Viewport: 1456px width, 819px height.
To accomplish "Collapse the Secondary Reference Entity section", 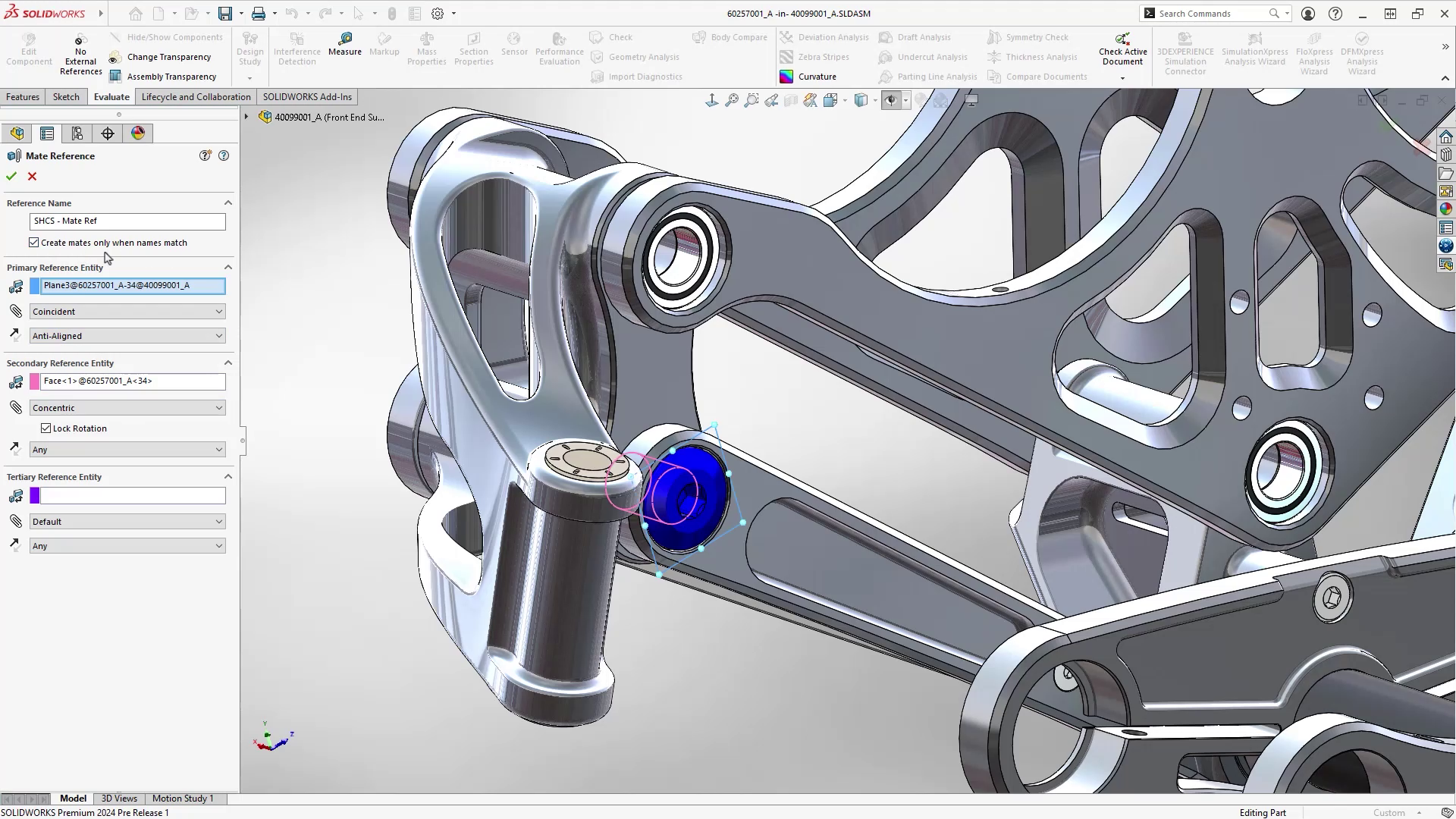I will 228,362.
